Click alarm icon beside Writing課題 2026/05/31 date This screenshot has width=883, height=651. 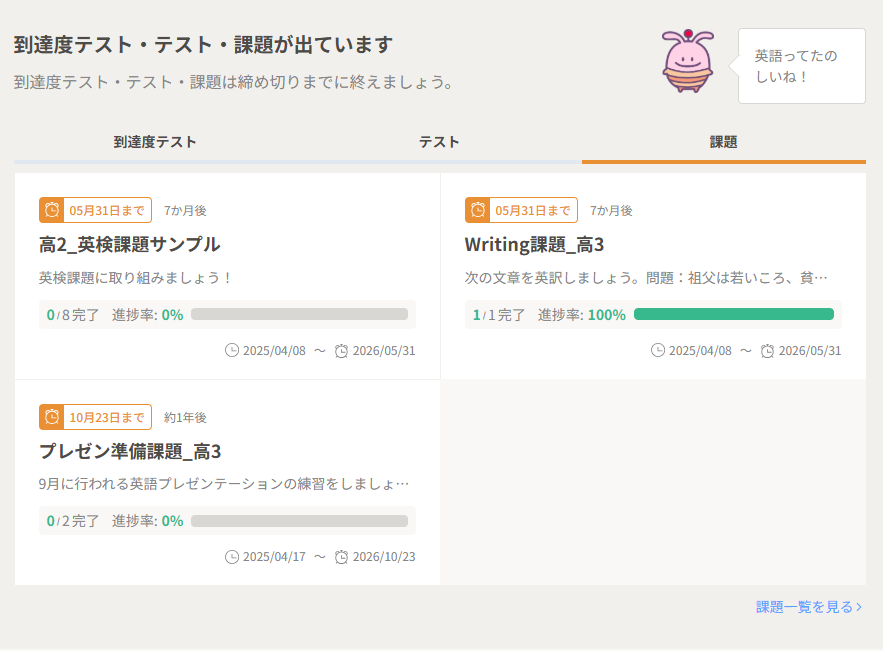(768, 351)
